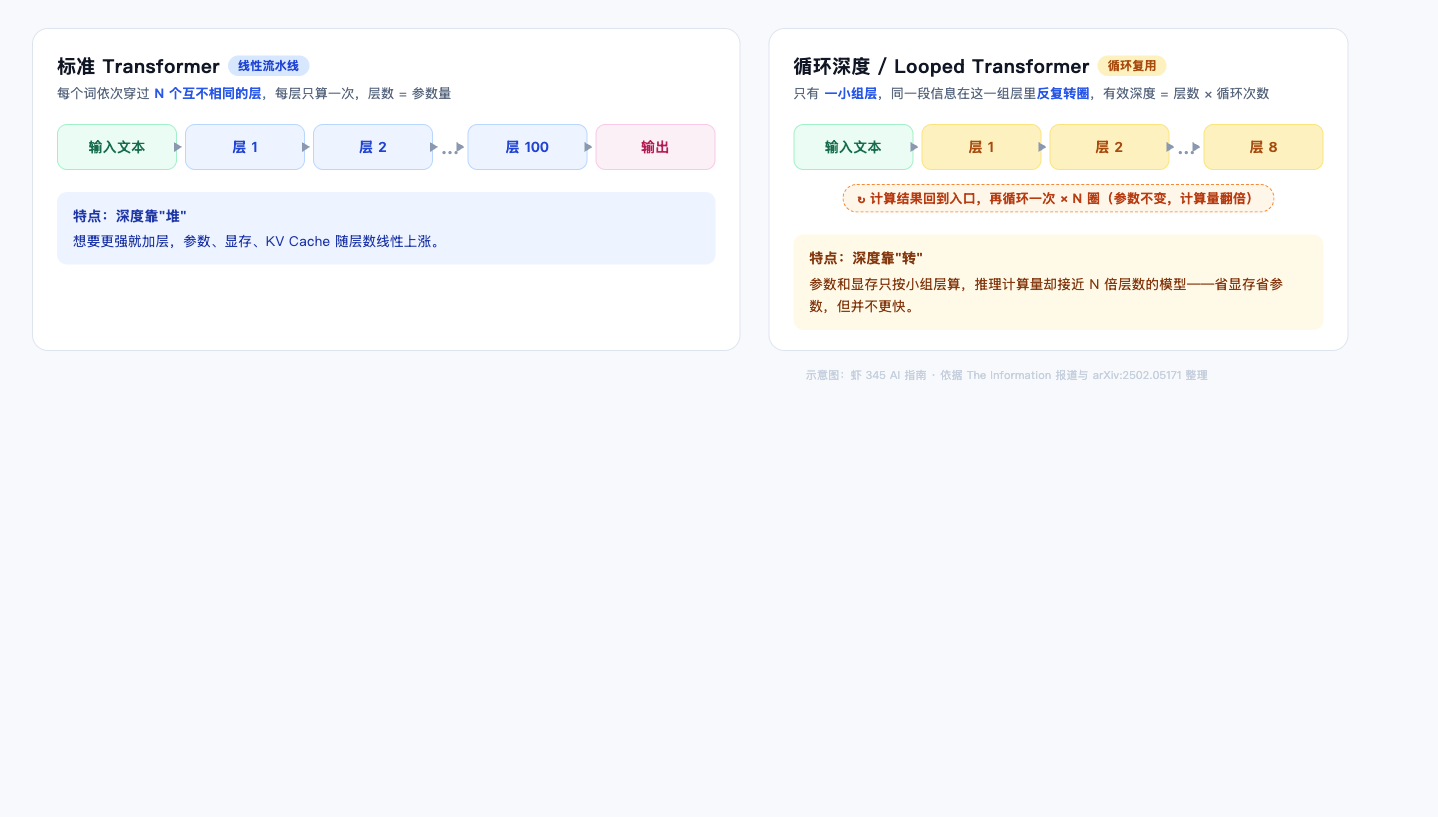Click the "特点：深度靠"转"" note title
Screen dimensions: 1438x817
[866, 259]
